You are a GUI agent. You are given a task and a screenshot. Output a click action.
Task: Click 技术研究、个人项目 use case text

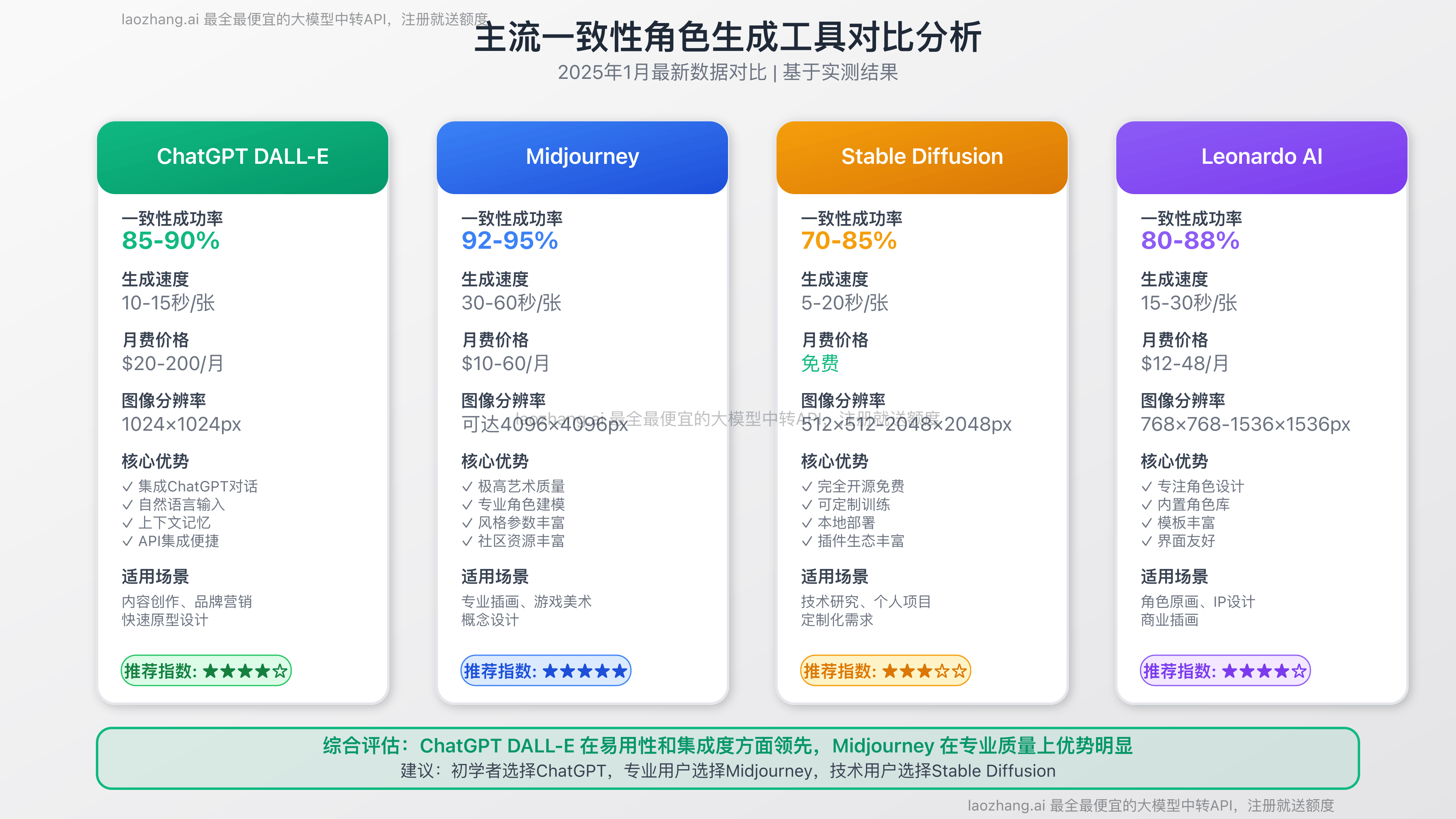click(x=866, y=601)
